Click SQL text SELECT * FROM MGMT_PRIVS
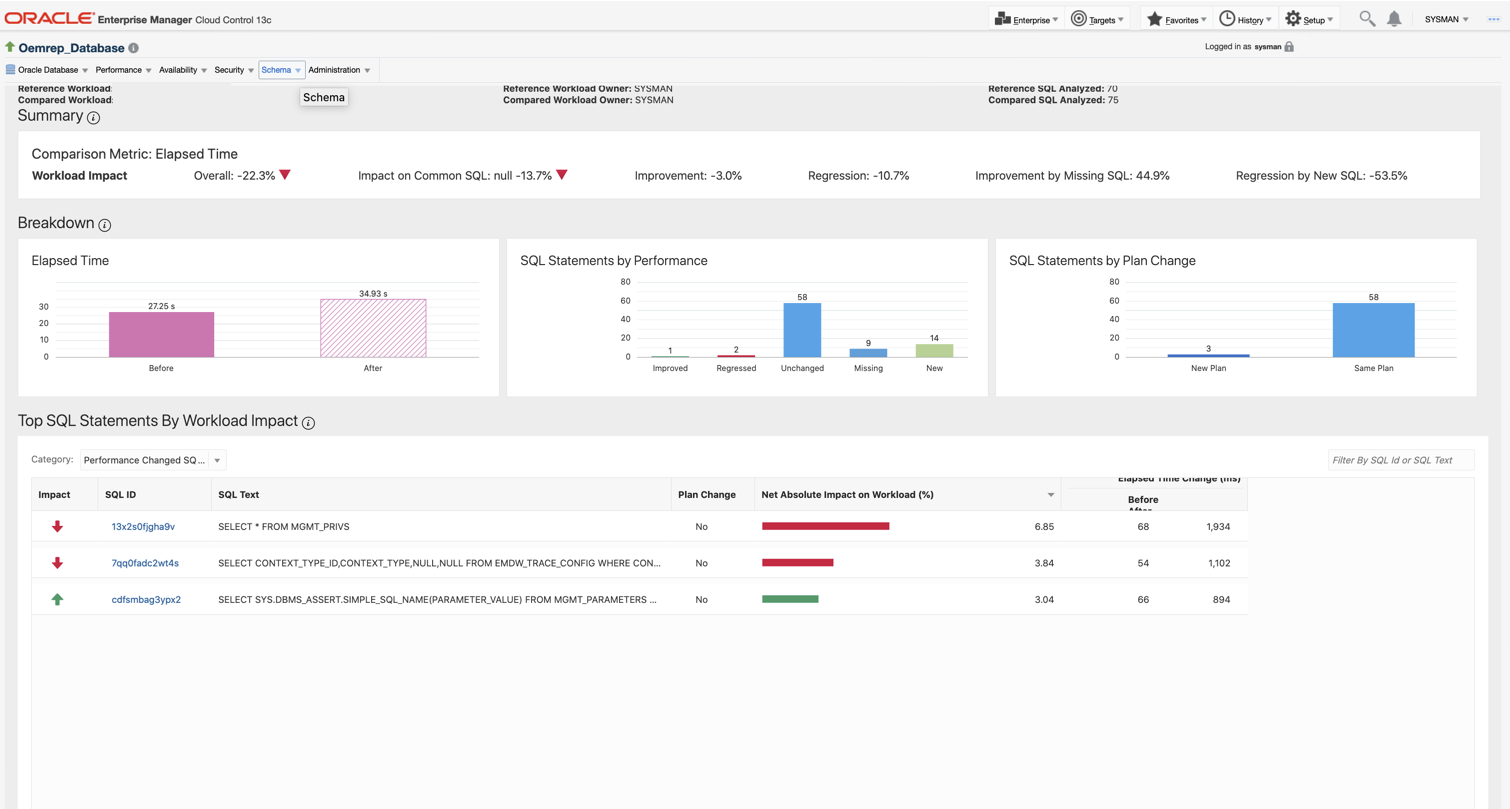Image resolution: width=1510 pixels, height=809 pixels. pyautogui.click(x=284, y=526)
